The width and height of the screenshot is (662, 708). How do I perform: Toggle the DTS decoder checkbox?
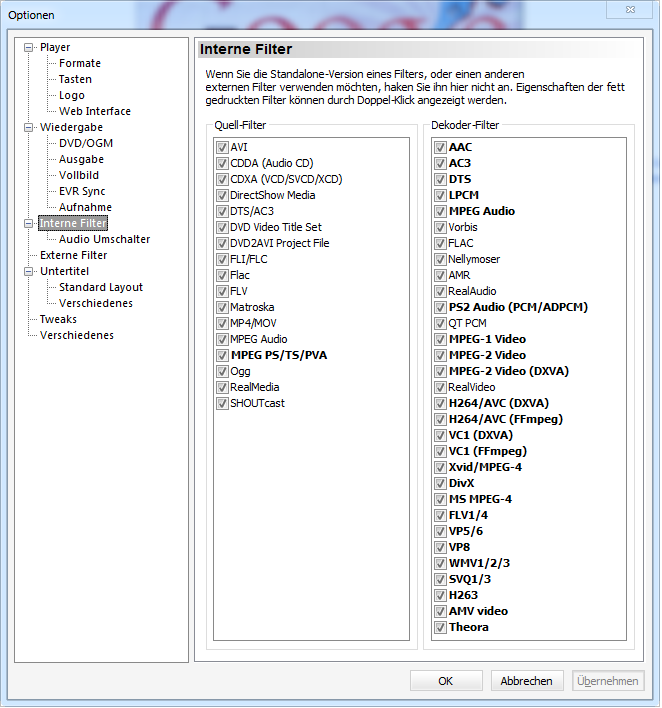click(x=440, y=179)
